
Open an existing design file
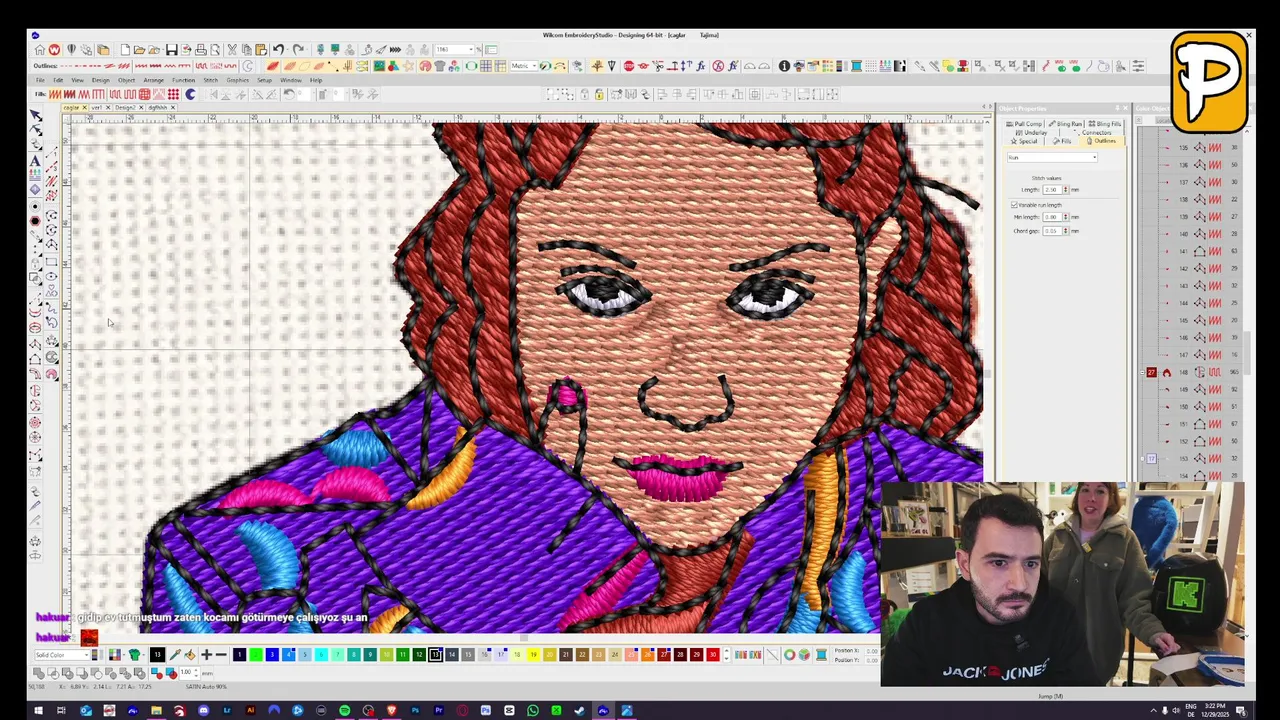(x=139, y=49)
